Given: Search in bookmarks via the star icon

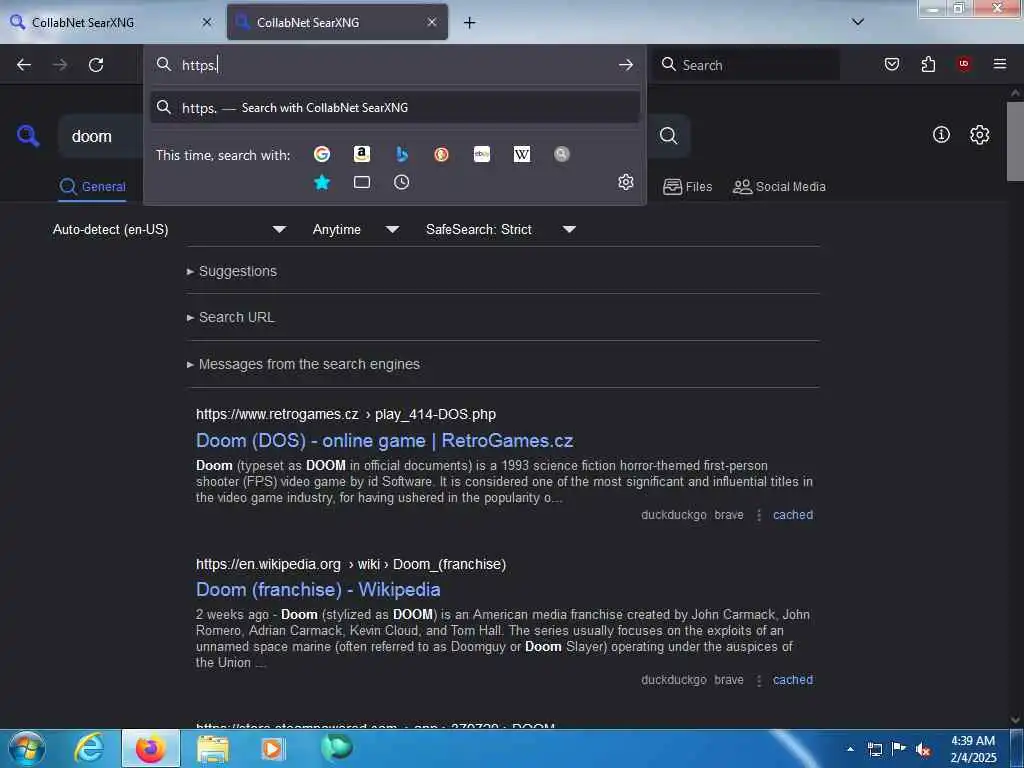Looking at the screenshot, I should pyautogui.click(x=322, y=182).
